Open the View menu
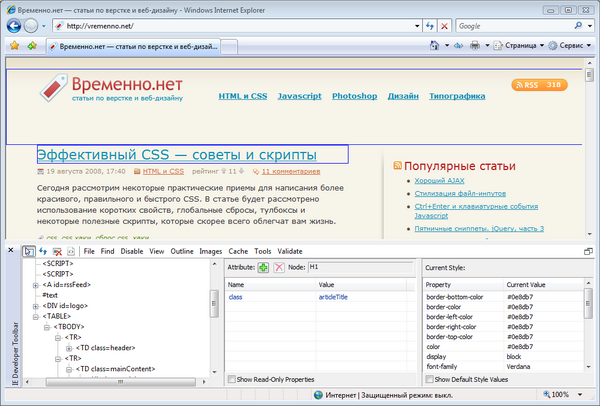Screen dimensions: 600x406 pos(157,251)
